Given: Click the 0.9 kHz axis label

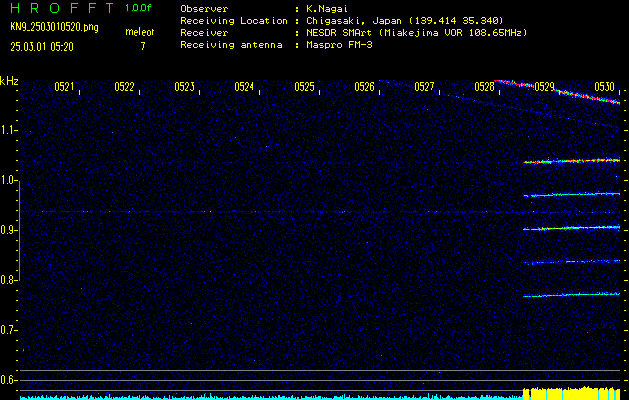Looking at the screenshot, I should (x=8, y=230).
